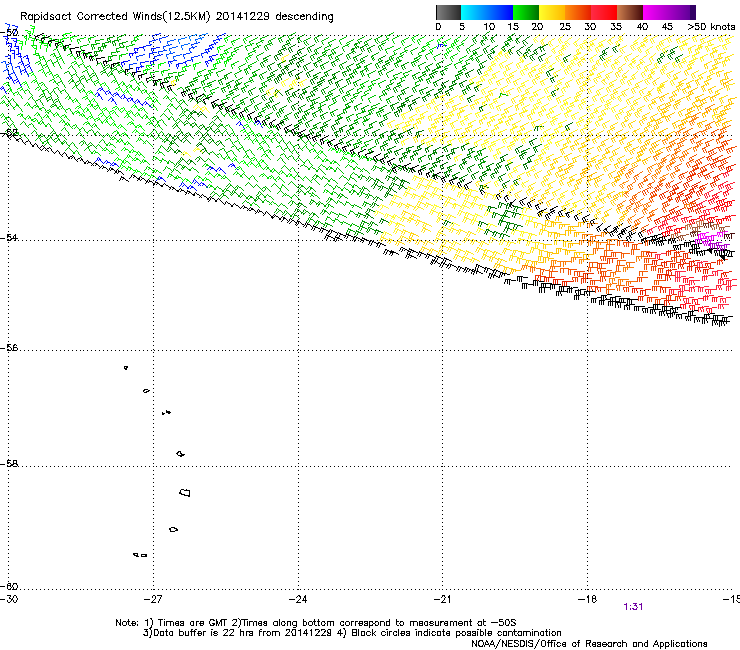Screen dimensions: 740x650
Task: Click the purple '1:31' time label
Action: point(633,607)
